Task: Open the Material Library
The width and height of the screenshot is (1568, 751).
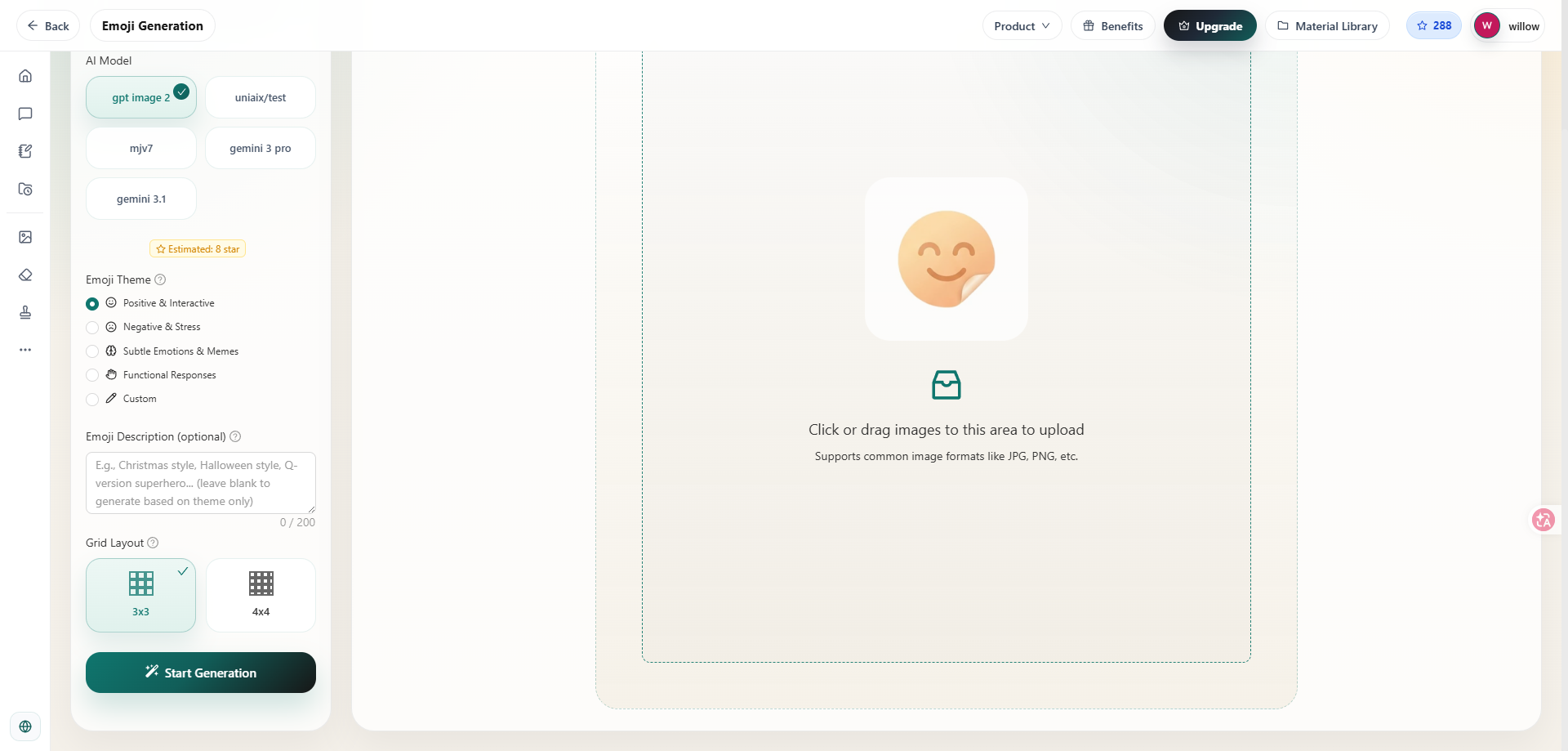Action: click(x=1327, y=25)
